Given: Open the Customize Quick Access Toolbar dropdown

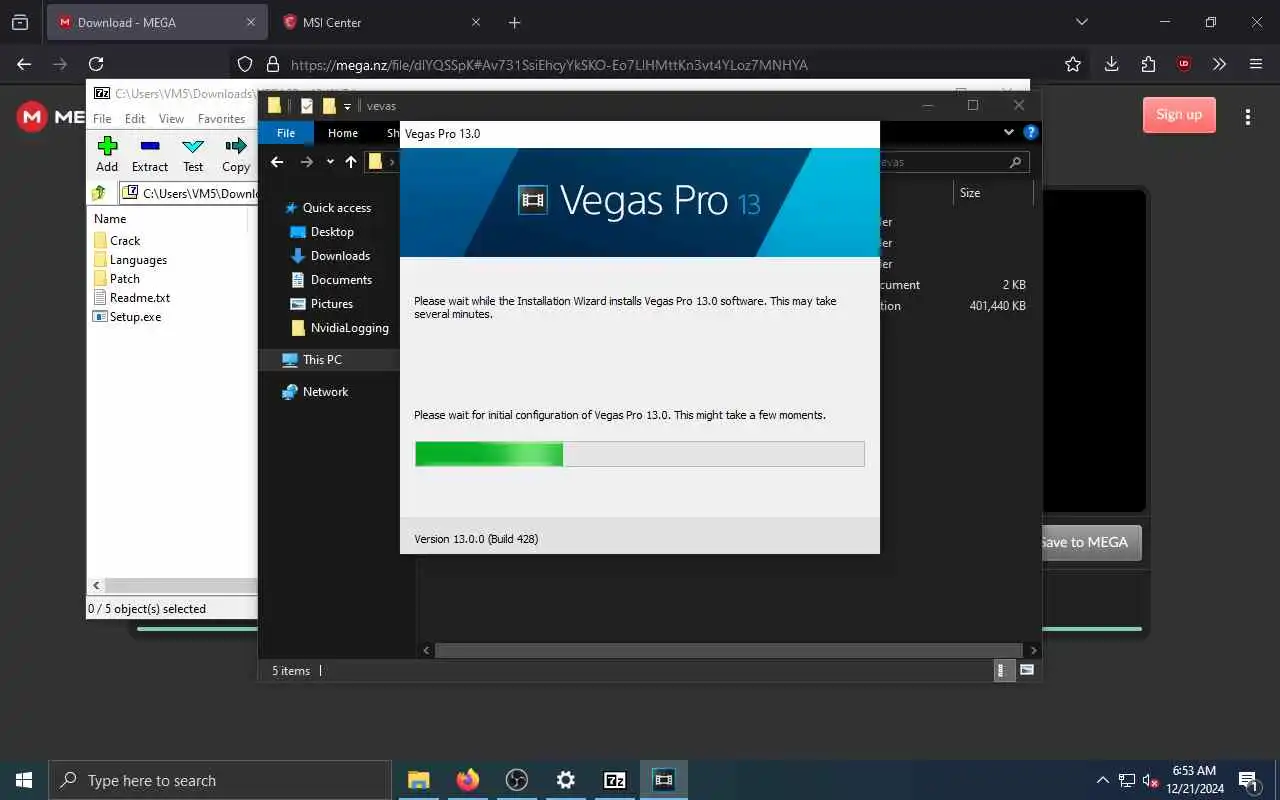Looking at the screenshot, I should (x=348, y=106).
